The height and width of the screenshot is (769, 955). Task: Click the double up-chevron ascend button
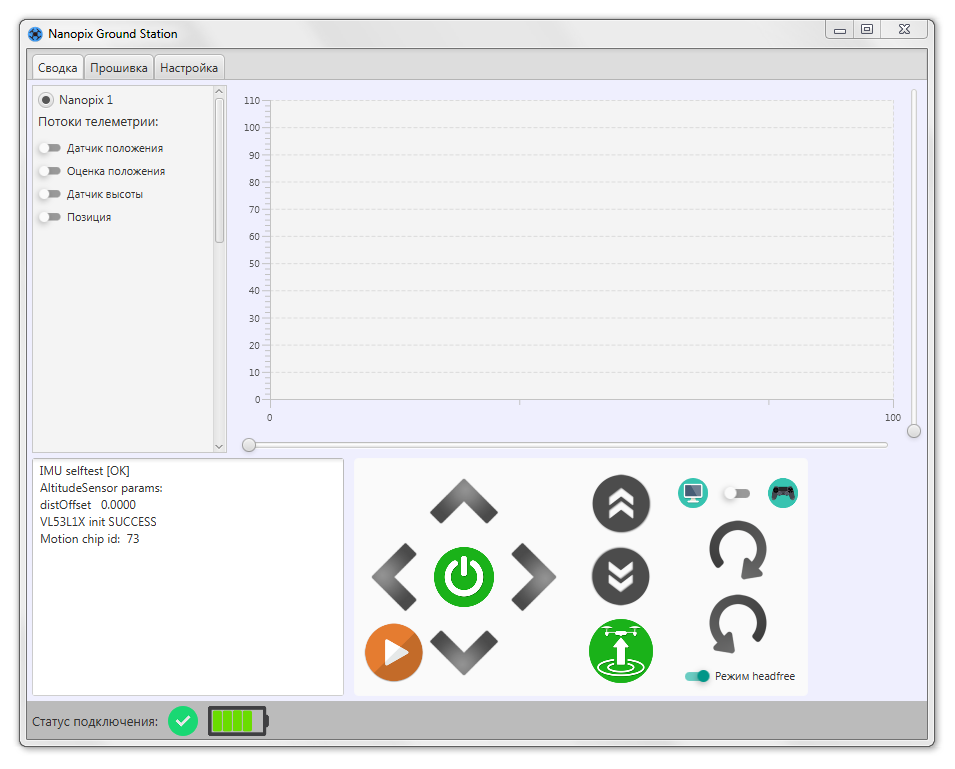pos(621,504)
